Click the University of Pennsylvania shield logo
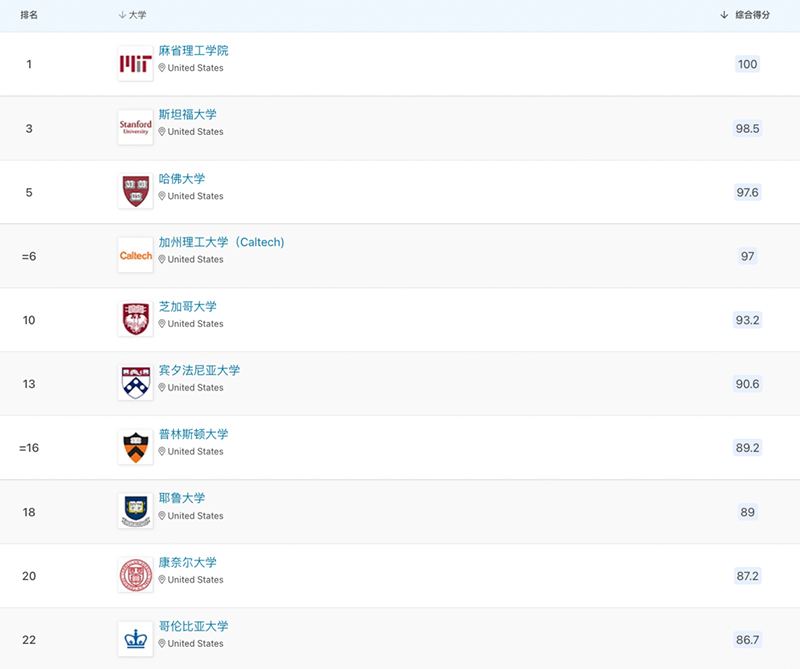The image size is (800, 669). coord(135,384)
